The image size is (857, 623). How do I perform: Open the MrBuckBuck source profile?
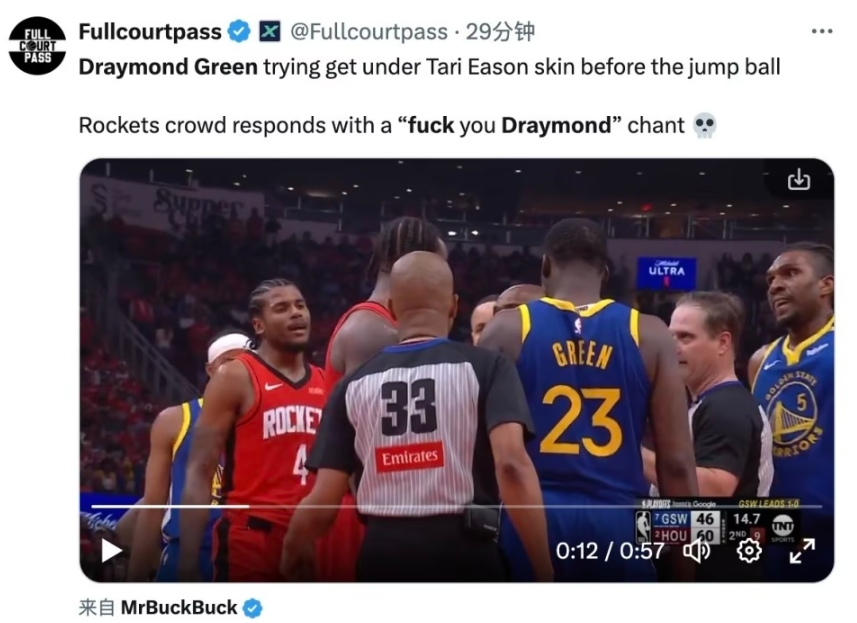coord(179,607)
